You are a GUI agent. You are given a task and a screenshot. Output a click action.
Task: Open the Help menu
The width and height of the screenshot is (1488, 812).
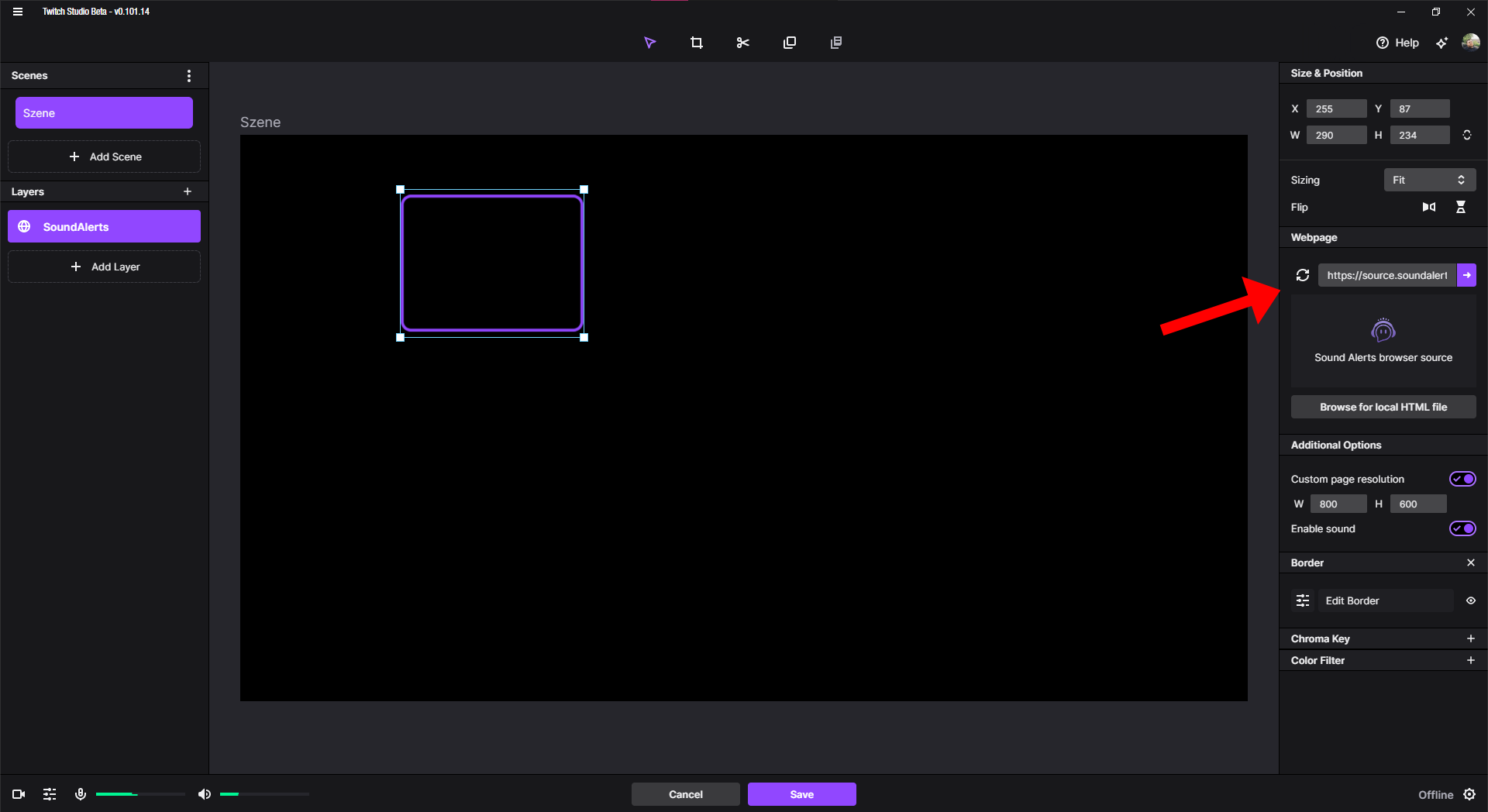click(x=1397, y=43)
